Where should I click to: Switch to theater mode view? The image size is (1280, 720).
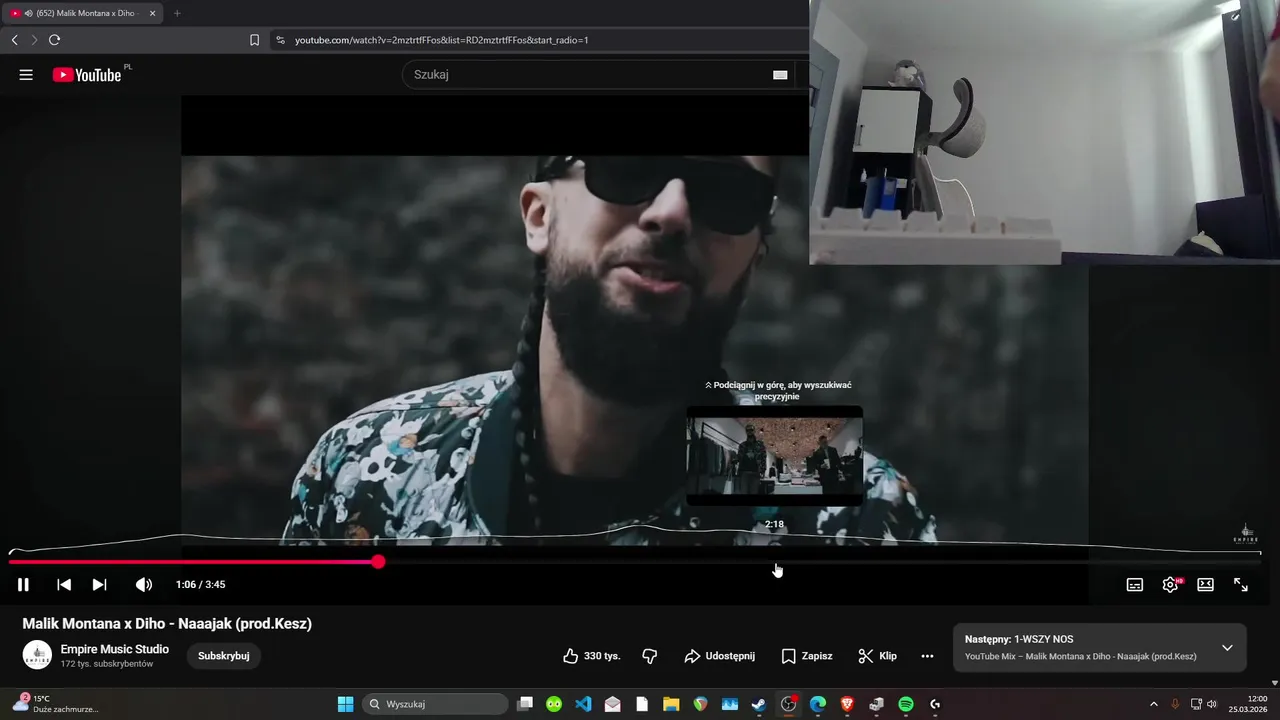(x=1205, y=585)
